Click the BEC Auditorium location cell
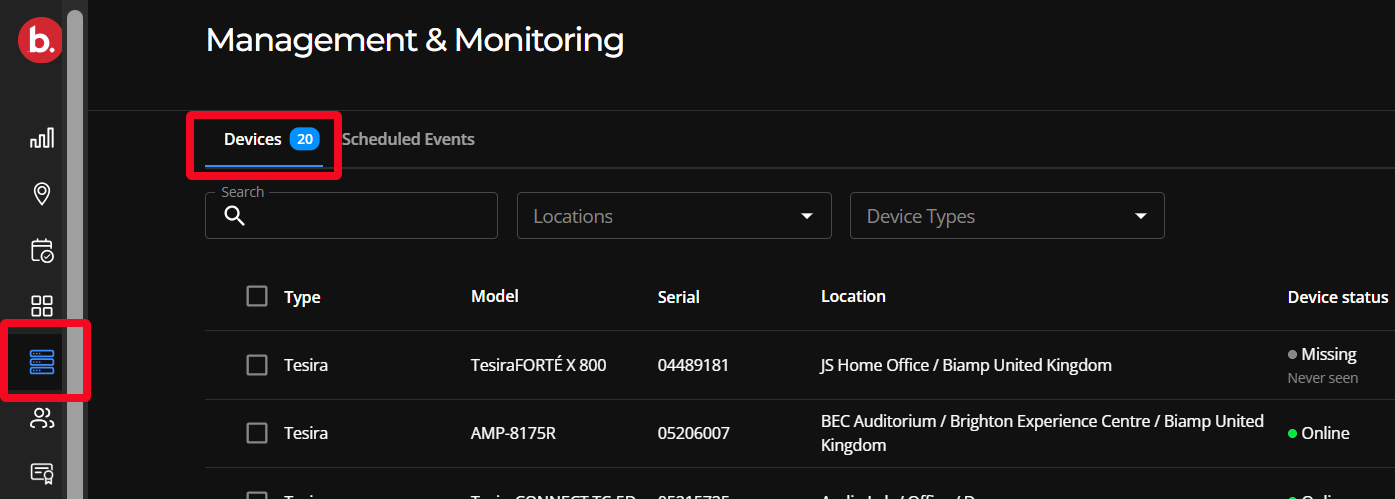Image resolution: width=1395 pixels, height=499 pixels. [1042, 433]
